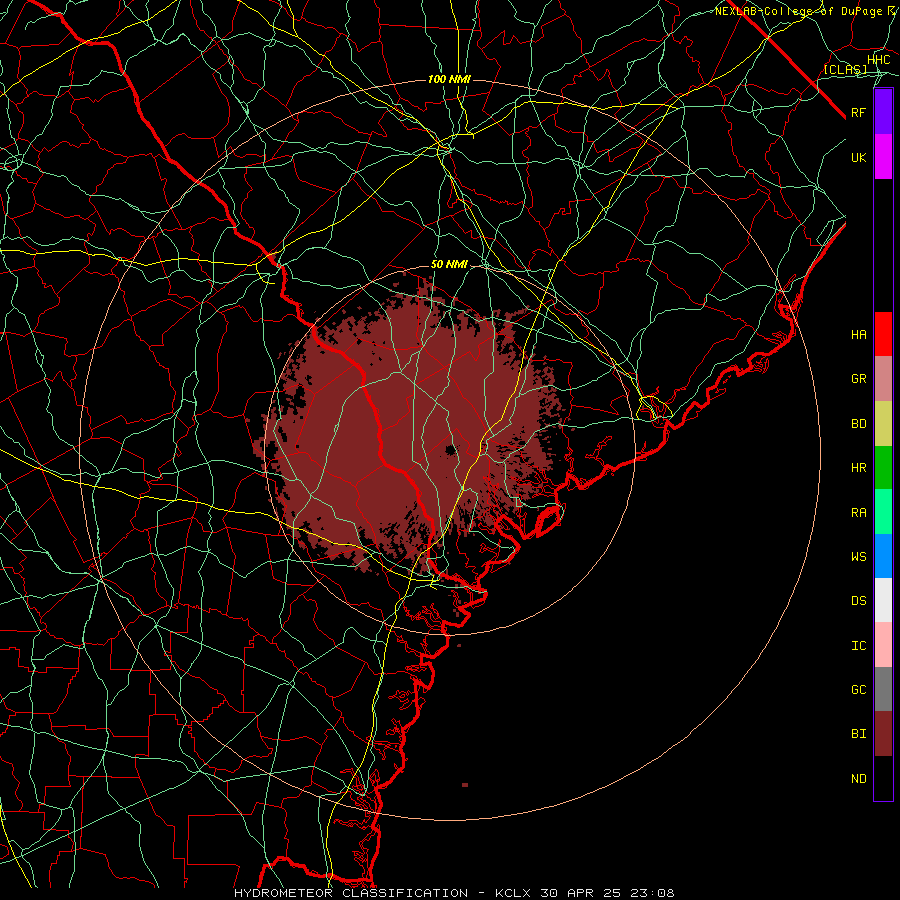Click the RA legend label
Screen dimensions: 900x900
pos(858,513)
